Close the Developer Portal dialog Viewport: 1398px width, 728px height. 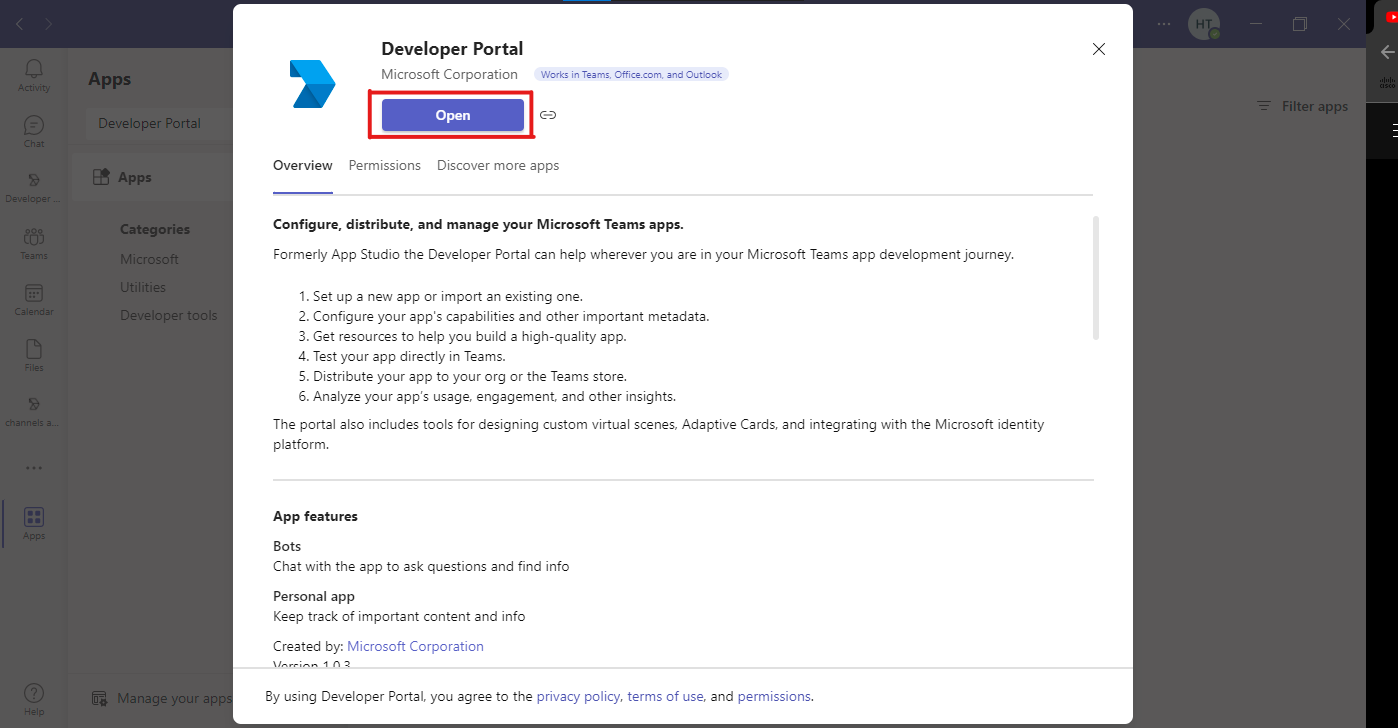(1099, 49)
